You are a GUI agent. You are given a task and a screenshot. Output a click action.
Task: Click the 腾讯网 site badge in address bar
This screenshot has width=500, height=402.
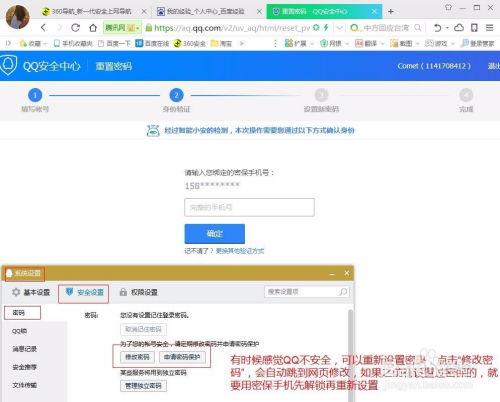point(122,28)
